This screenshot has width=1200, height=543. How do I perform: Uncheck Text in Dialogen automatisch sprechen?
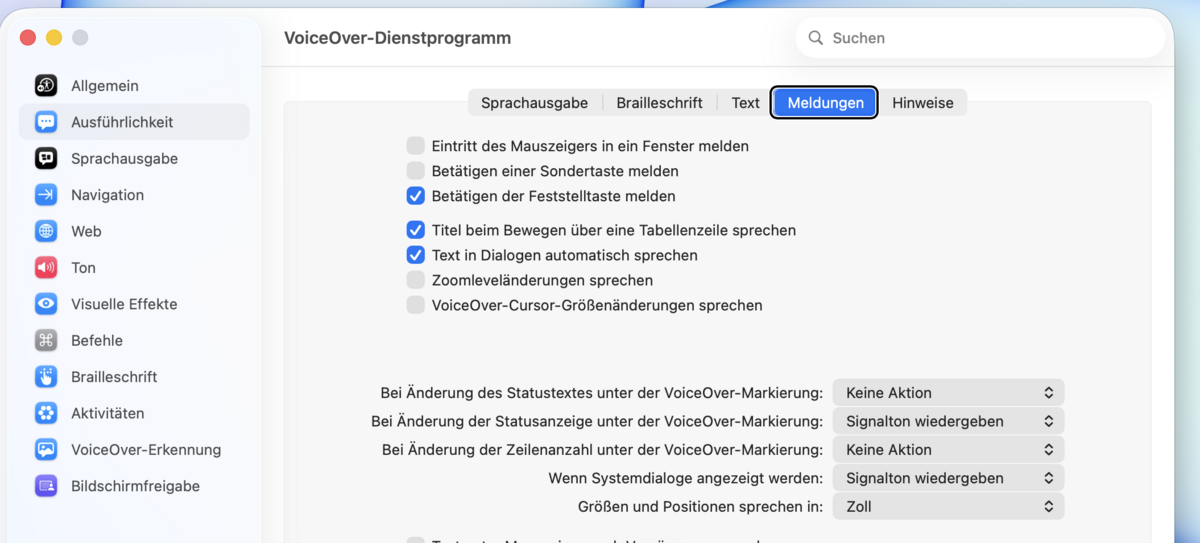416,255
